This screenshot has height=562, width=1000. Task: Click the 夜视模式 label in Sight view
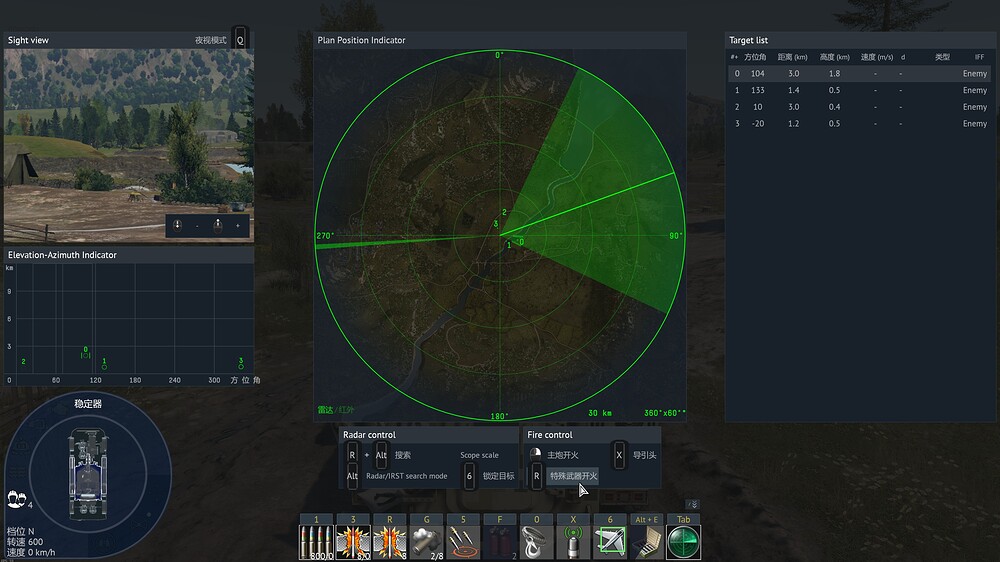click(210, 40)
